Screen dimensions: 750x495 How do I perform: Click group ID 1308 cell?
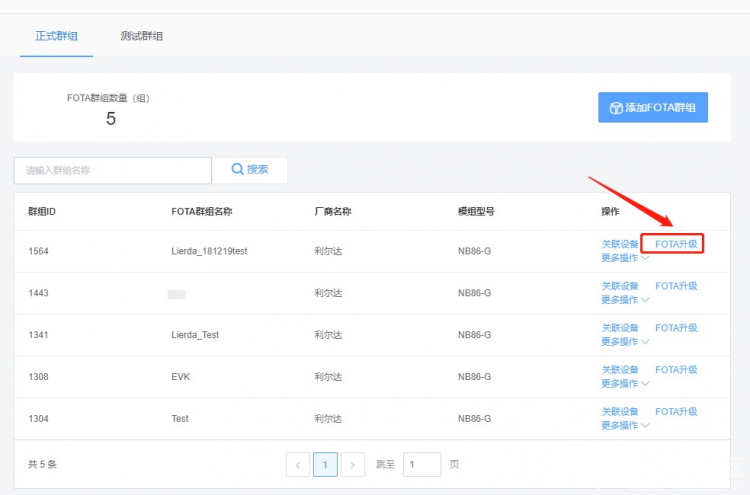pyautogui.click(x=38, y=377)
